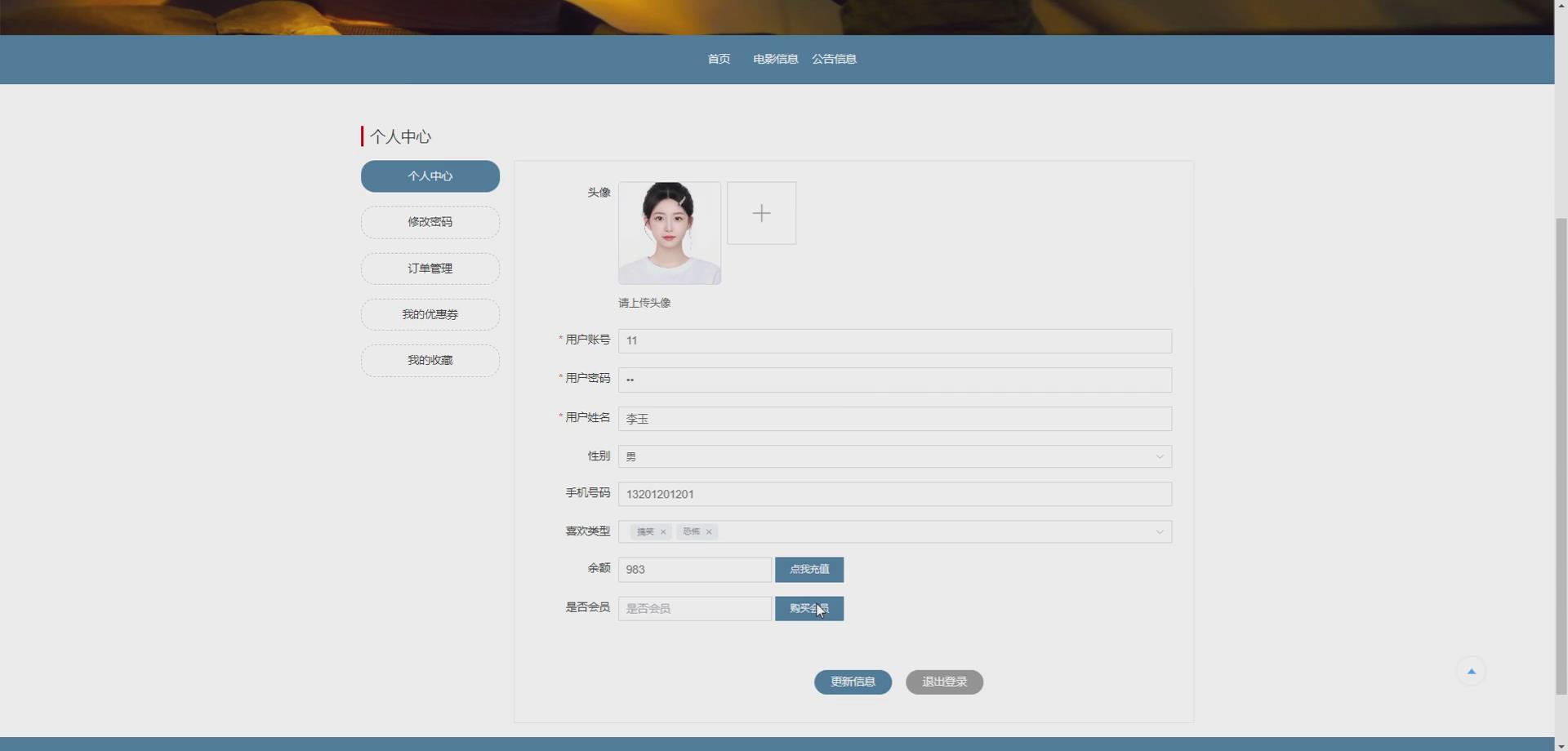Image resolution: width=1568 pixels, height=751 pixels.
Task: Remove the 搞笑 tag with its x icon
Action: 663,532
